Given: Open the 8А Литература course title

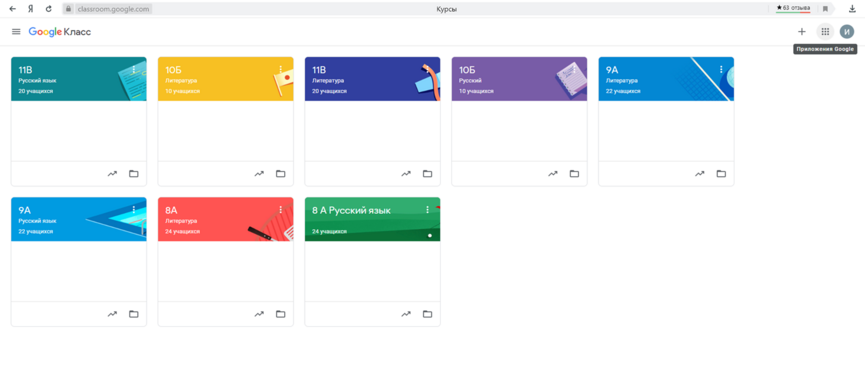Looking at the screenshot, I should 171,210.
